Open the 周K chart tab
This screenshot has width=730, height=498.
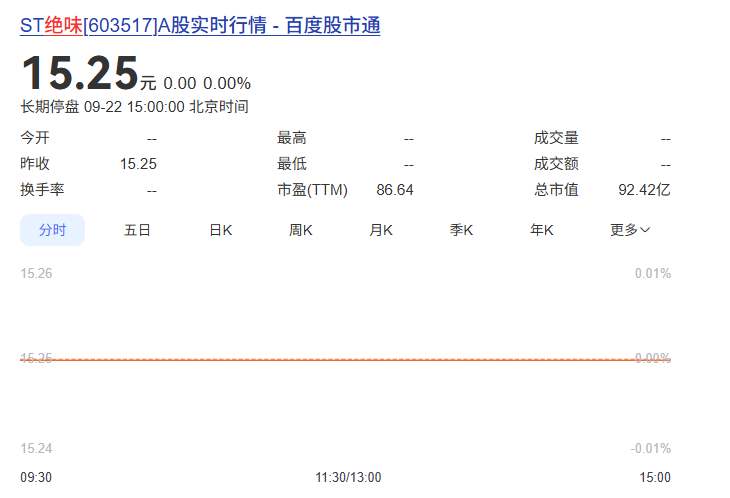click(301, 230)
